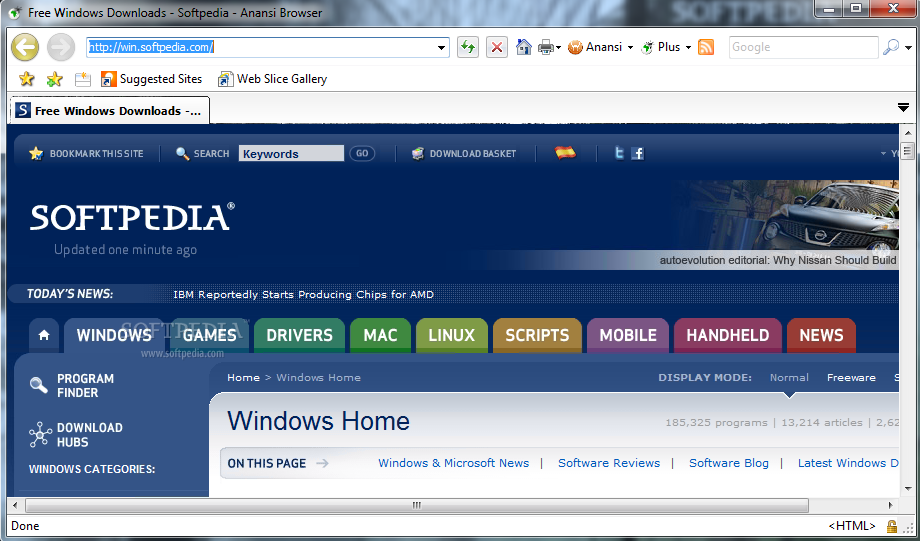Click the Print icon in the toolbar

546,47
